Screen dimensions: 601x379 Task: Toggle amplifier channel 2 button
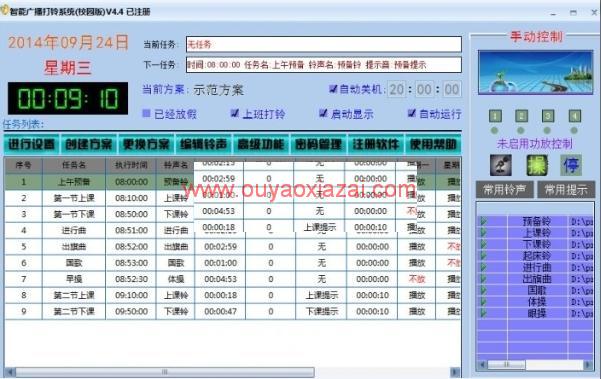coord(521,116)
